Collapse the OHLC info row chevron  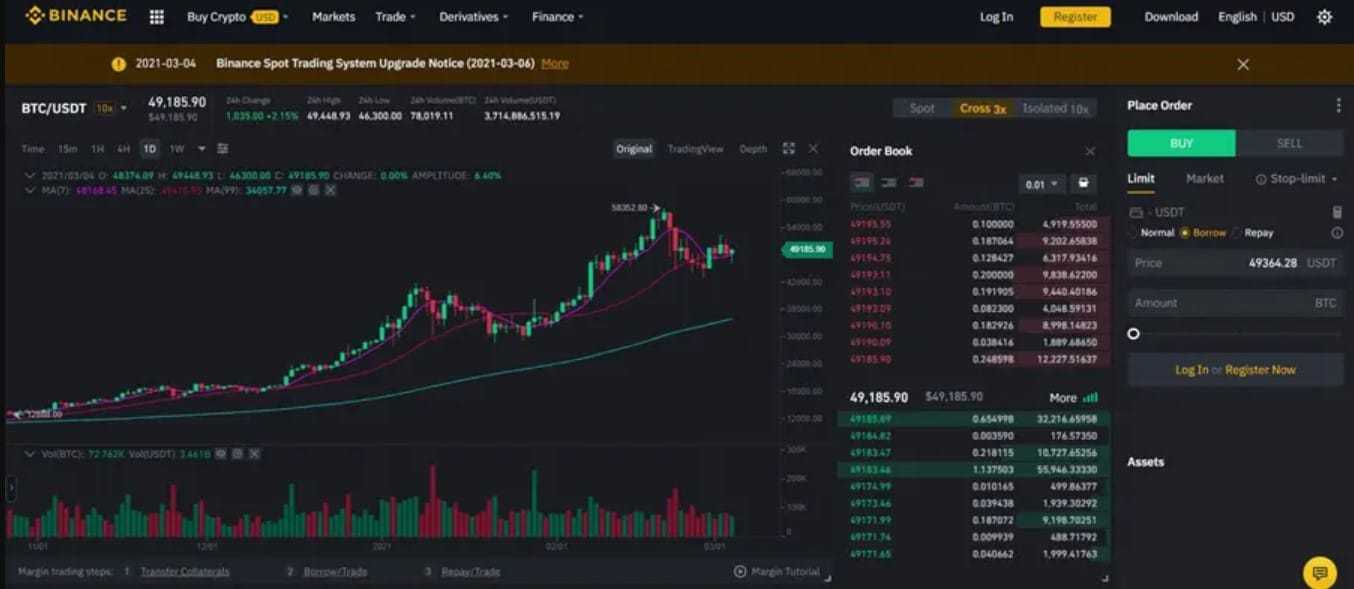pyautogui.click(x=29, y=176)
